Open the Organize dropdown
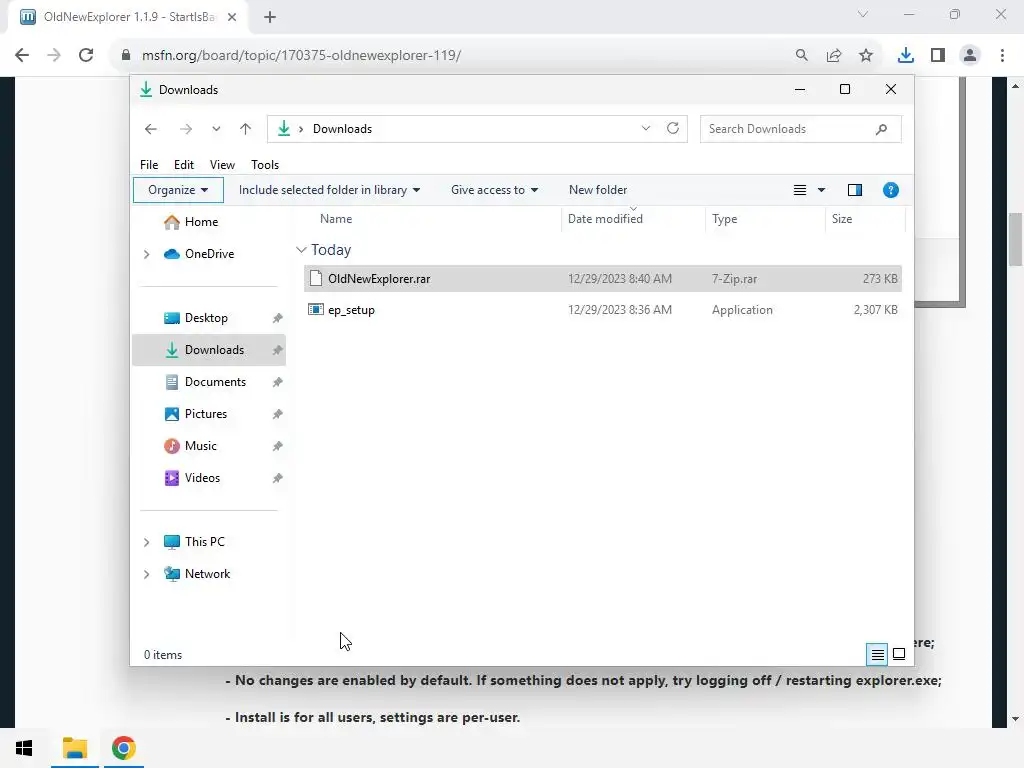 coord(178,190)
